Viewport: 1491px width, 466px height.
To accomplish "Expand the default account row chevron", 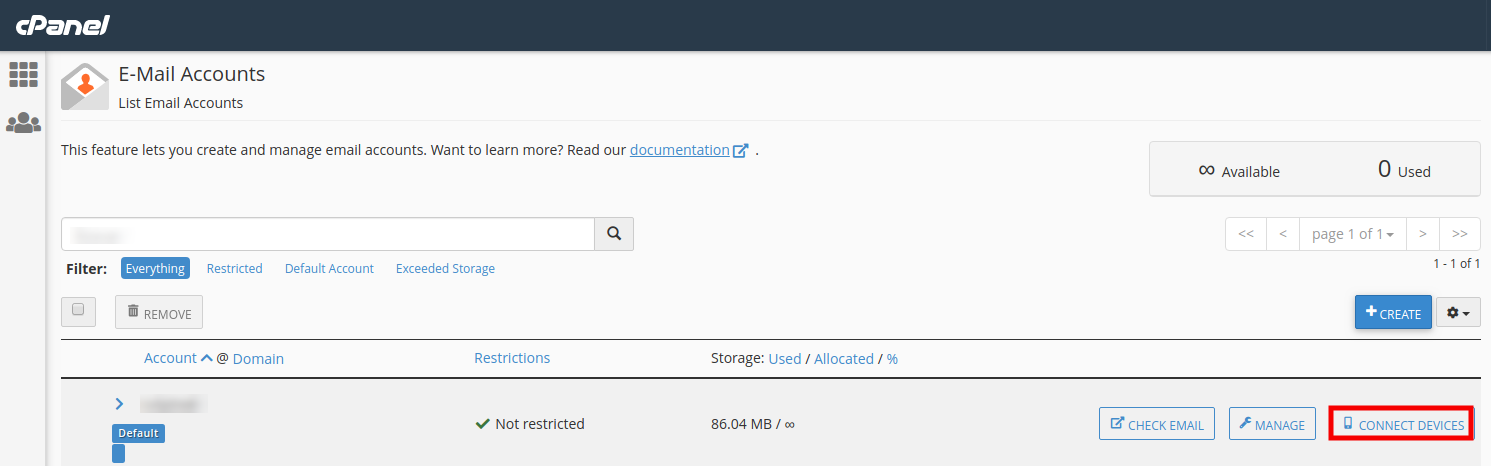I will tap(119, 404).
